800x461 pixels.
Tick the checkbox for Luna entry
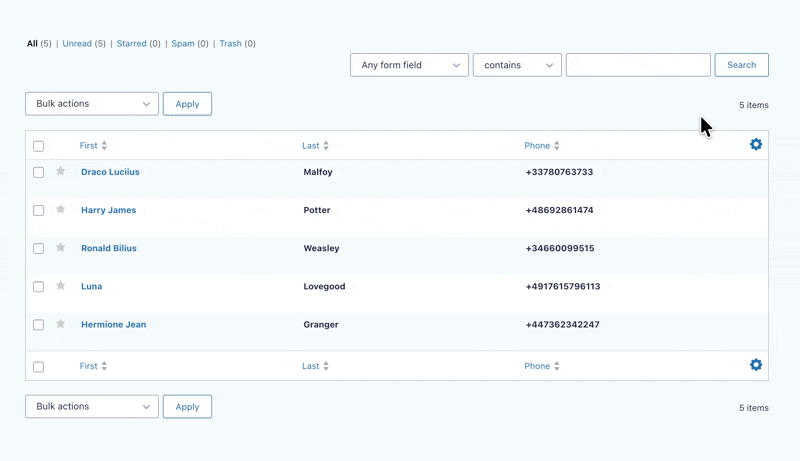[x=39, y=287]
